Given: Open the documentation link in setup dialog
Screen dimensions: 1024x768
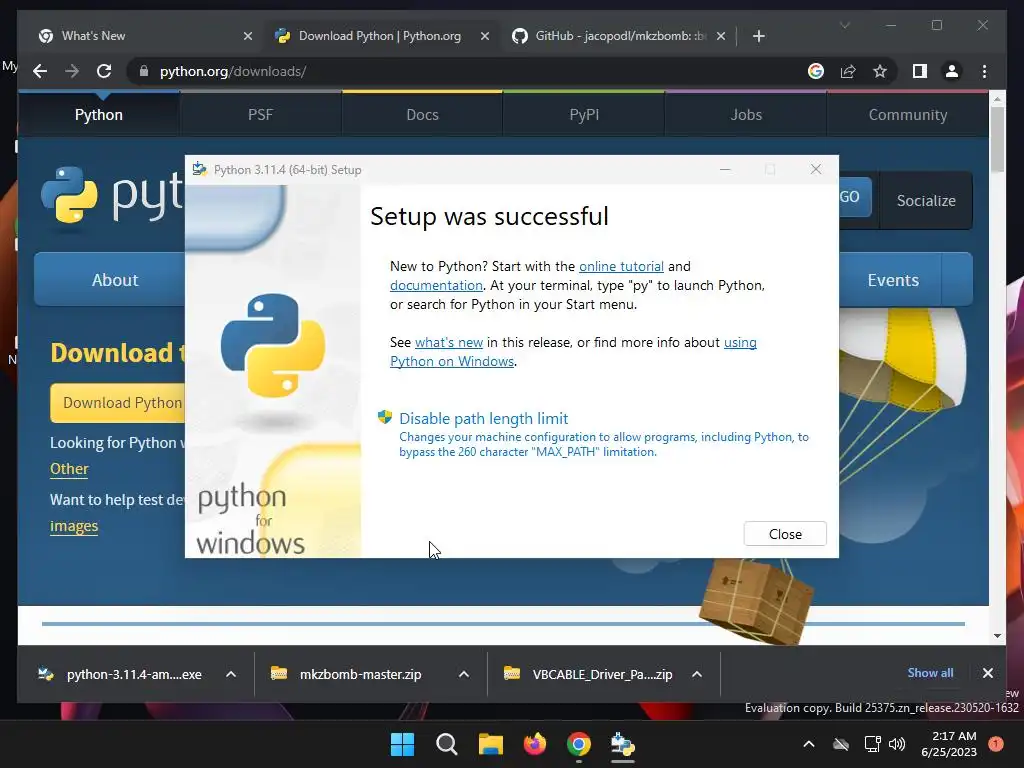Looking at the screenshot, I should pos(436,285).
